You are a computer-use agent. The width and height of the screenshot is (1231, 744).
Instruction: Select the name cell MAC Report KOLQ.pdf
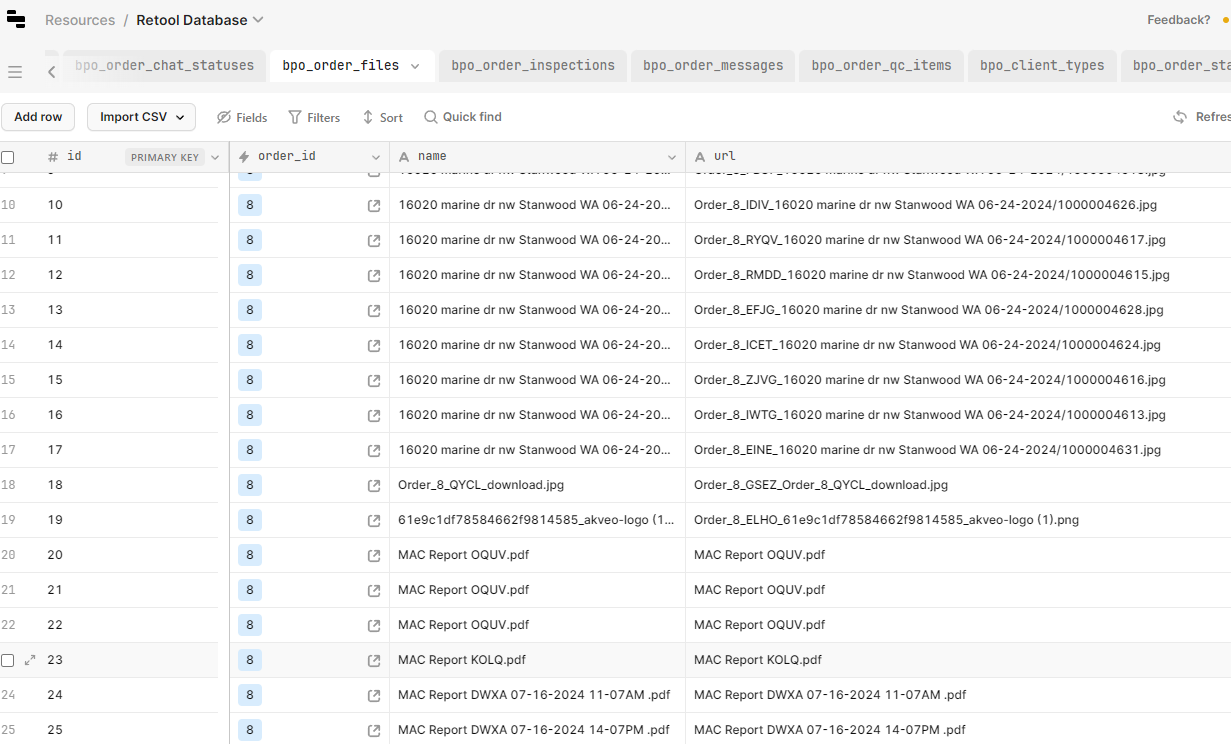537,660
